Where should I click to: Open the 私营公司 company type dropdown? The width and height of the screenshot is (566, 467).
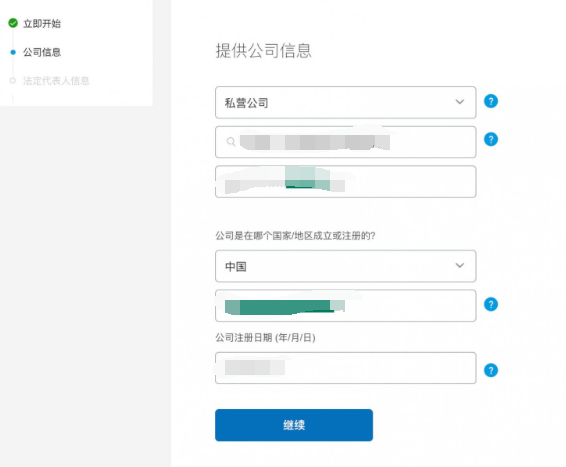click(x=345, y=102)
